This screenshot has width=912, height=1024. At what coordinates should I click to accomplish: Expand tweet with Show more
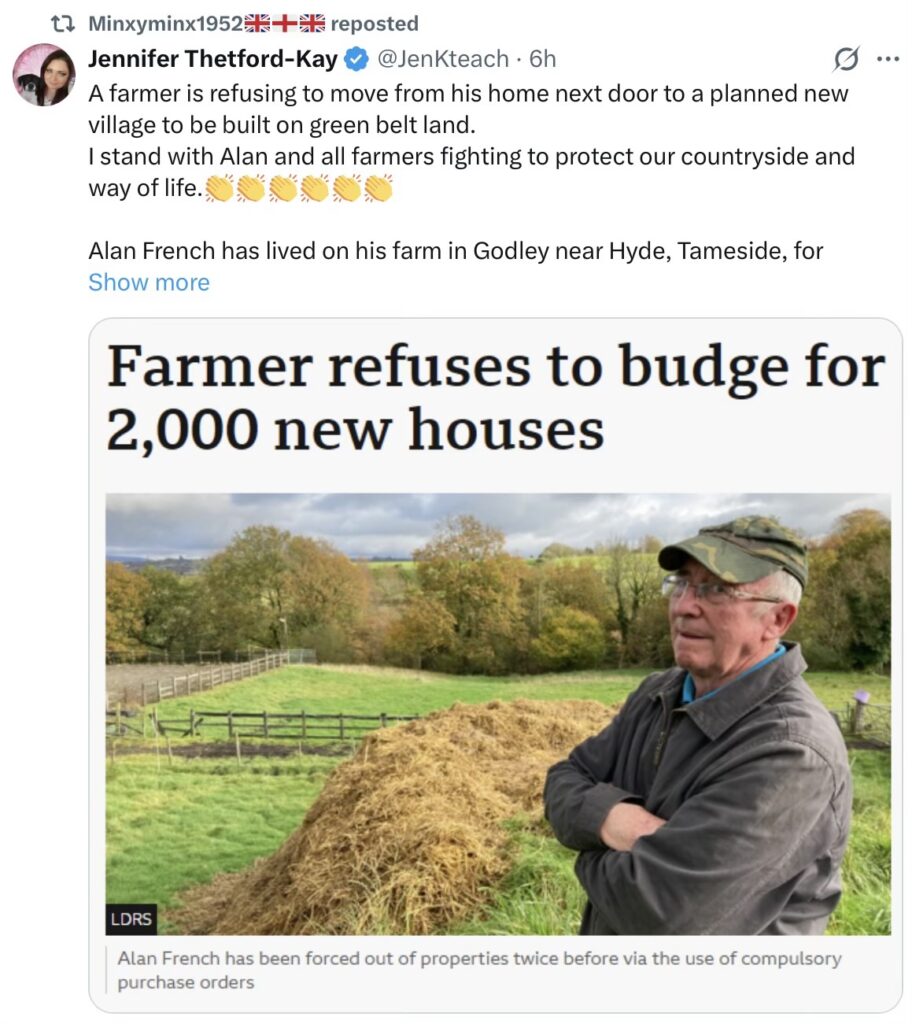(x=149, y=283)
